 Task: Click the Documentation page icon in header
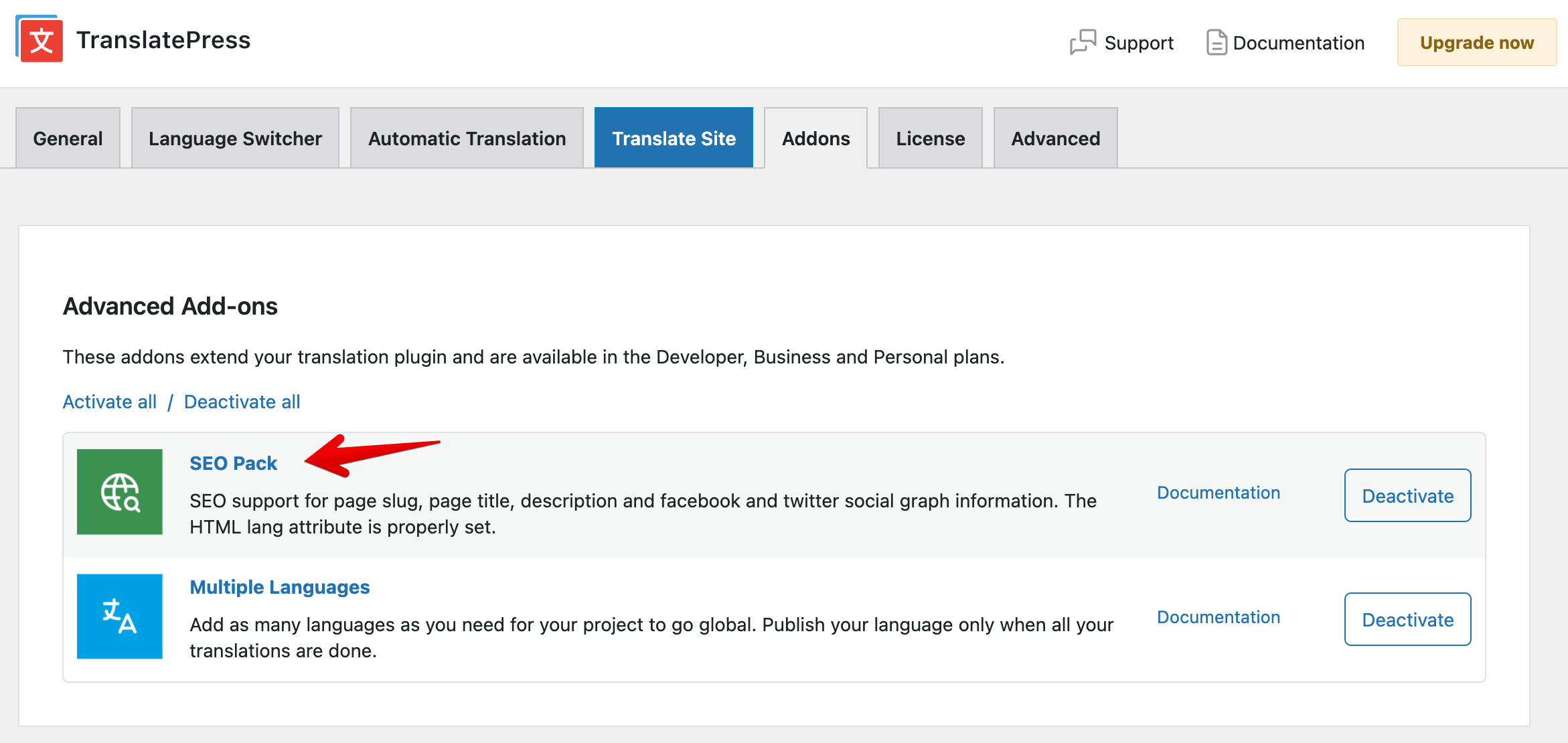pyautogui.click(x=1216, y=42)
